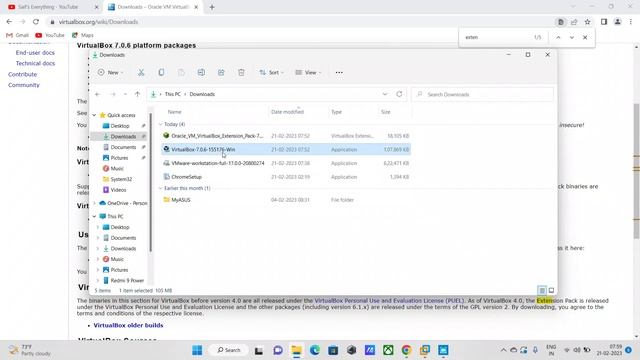
Task: Show hidden system tray icons
Action: pos(503,350)
